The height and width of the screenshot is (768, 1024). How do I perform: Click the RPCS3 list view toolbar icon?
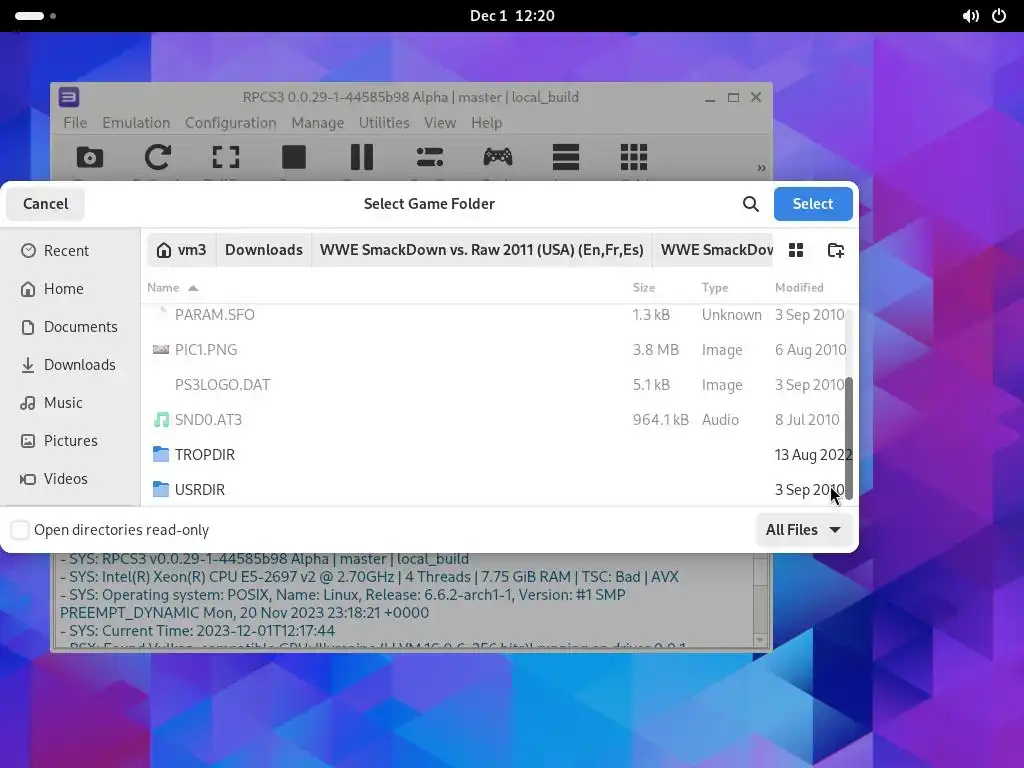point(566,157)
